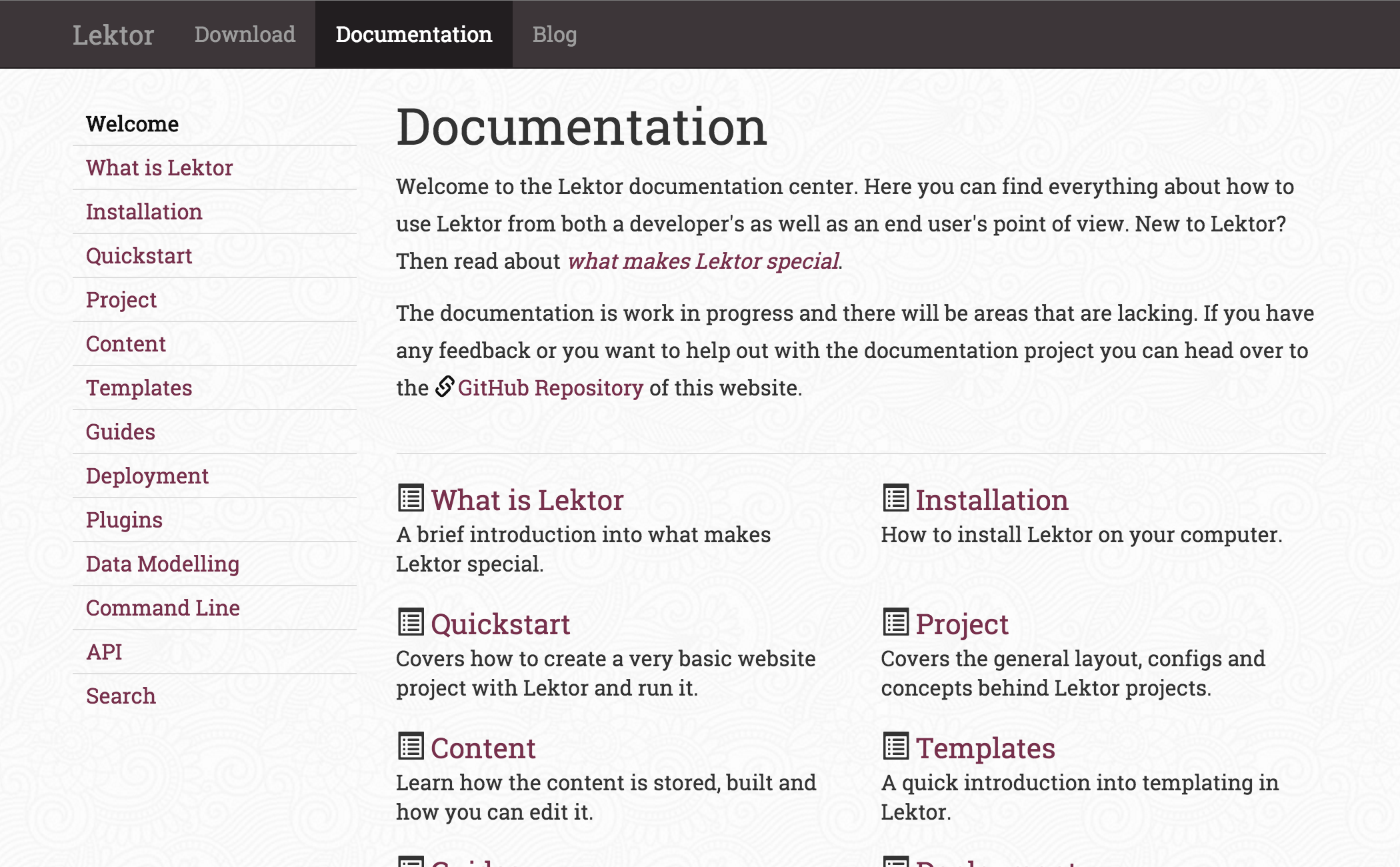Open Data Modelling in the sidebar
The image size is (1400, 867).
(x=215, y=564)
